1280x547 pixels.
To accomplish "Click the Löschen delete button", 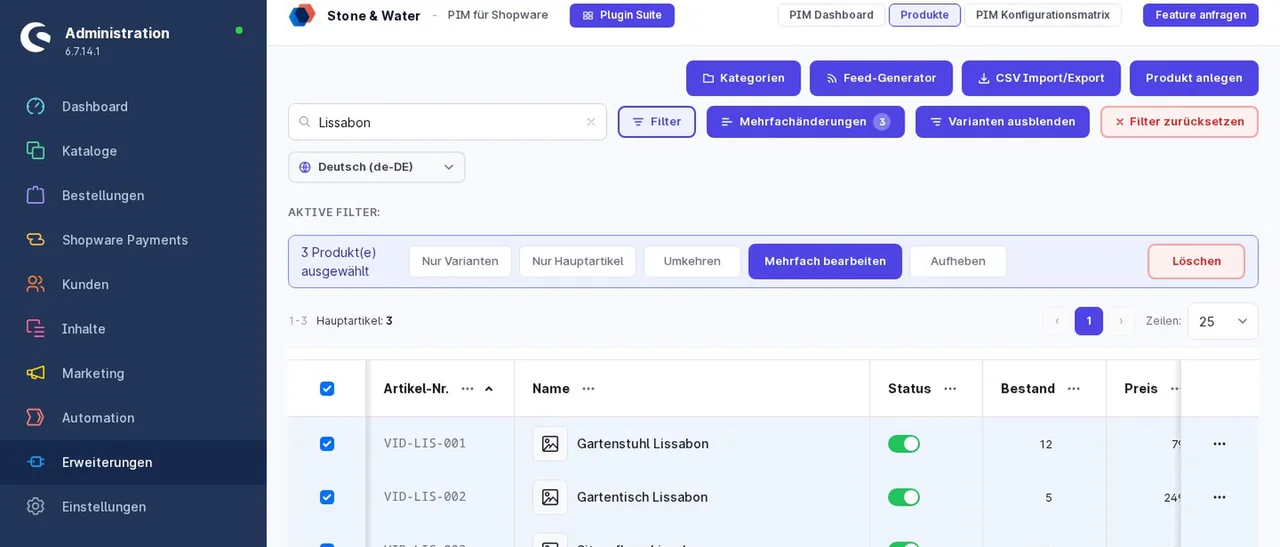I will 1197,261.
